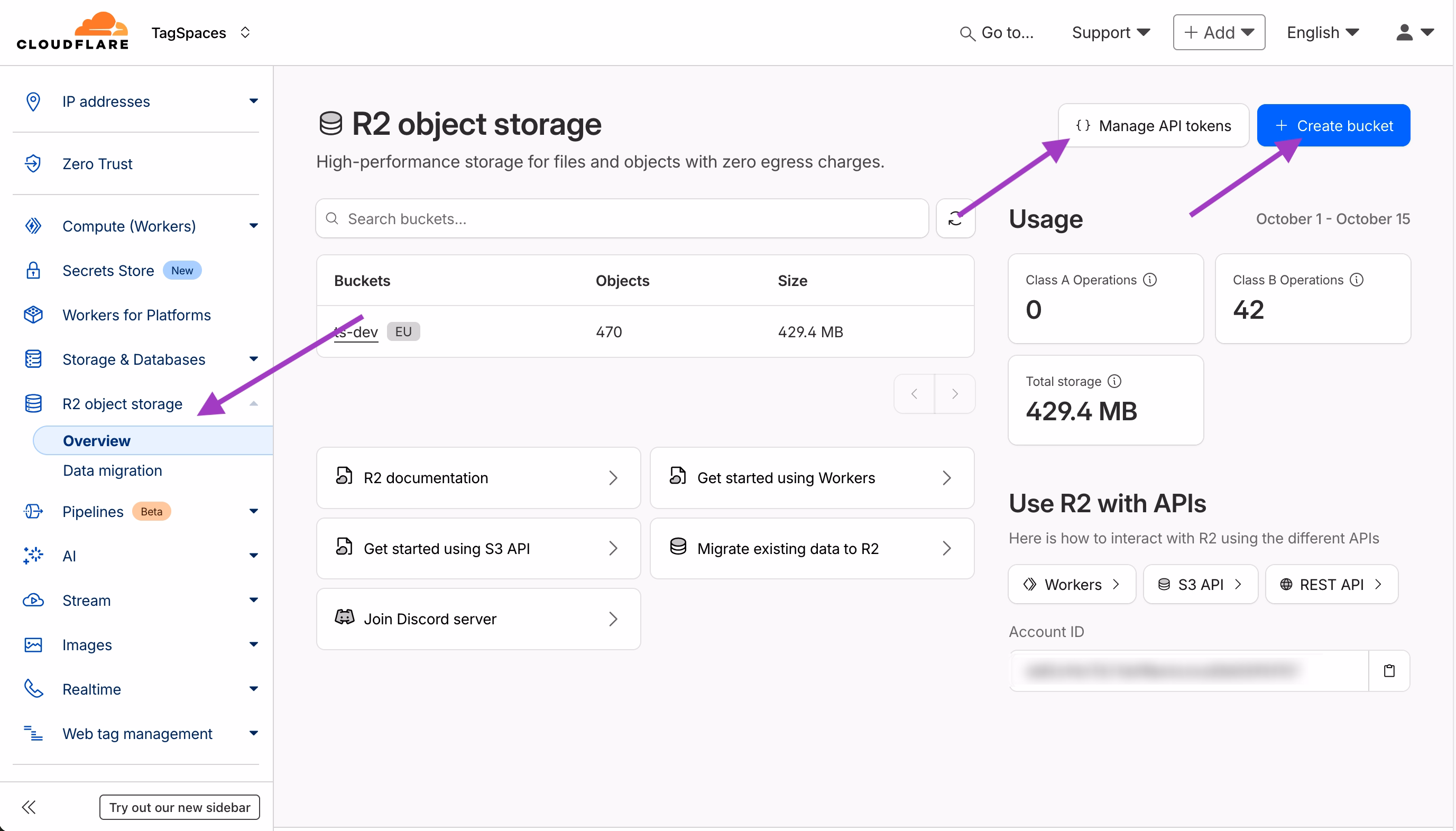Copy the Account ID with clipboard icon
The width and height of the screenshot is (1456, 831).
1389,671
